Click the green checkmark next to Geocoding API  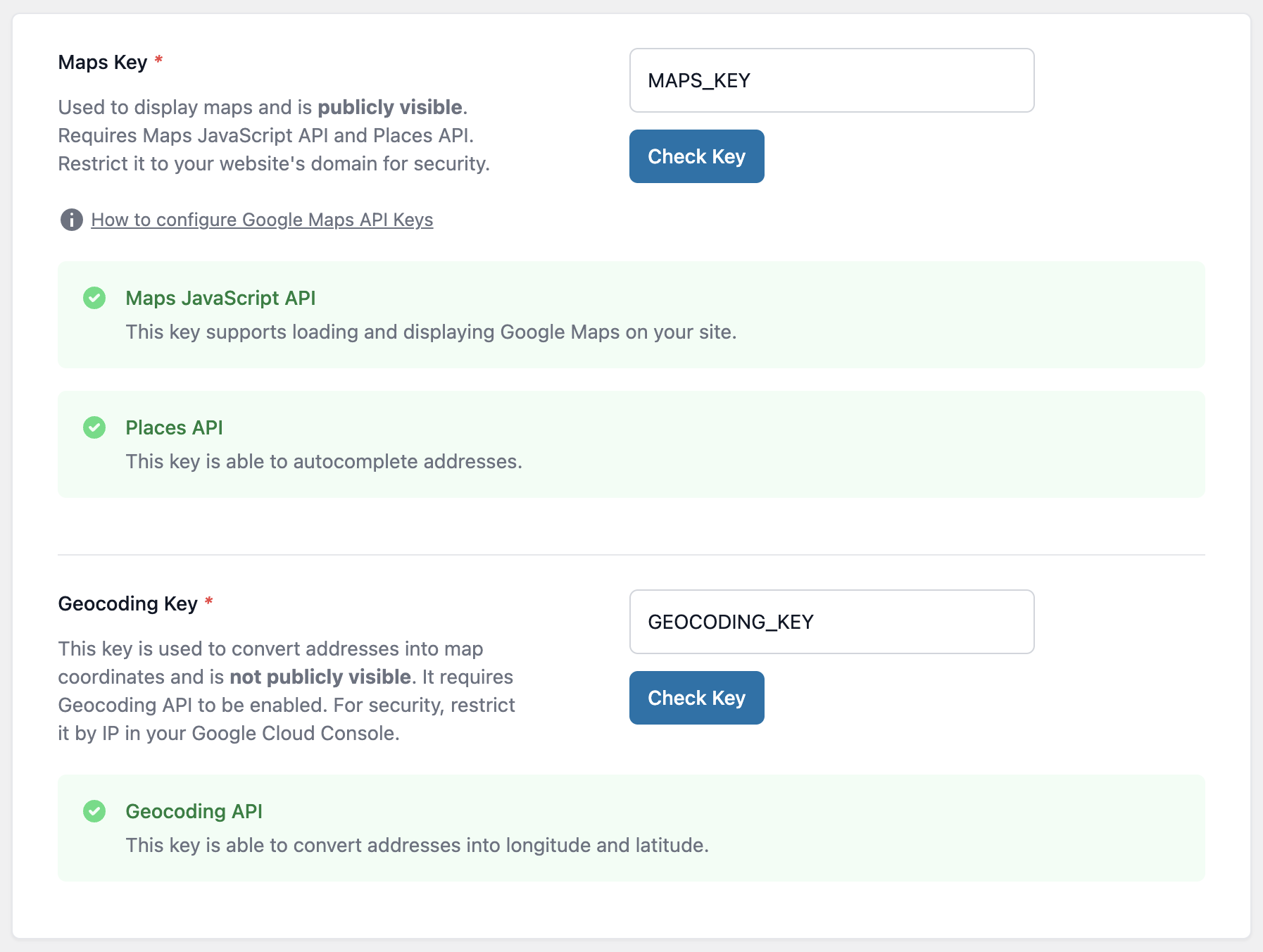pyautogui.click(x=94, y=812)
